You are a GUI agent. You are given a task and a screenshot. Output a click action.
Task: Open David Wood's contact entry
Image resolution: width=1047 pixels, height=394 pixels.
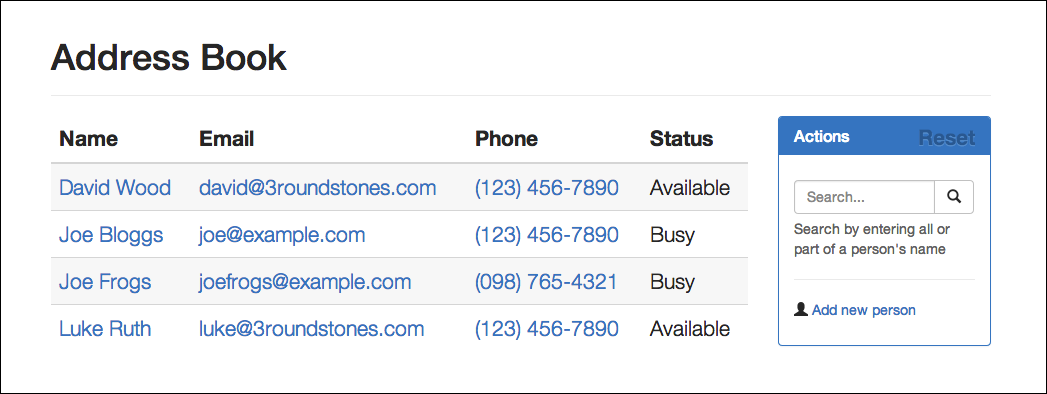pos(115,188)
